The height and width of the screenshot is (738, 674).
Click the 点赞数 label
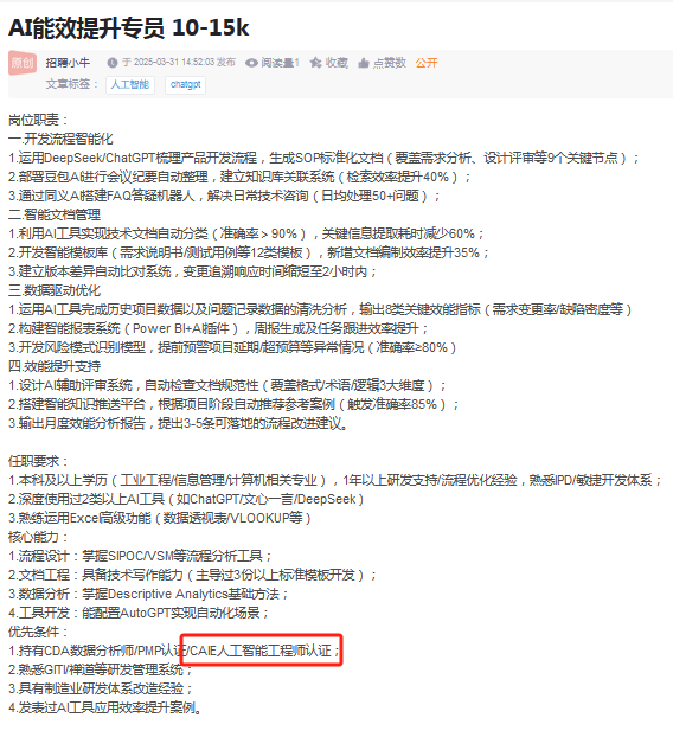pos(389,63)
